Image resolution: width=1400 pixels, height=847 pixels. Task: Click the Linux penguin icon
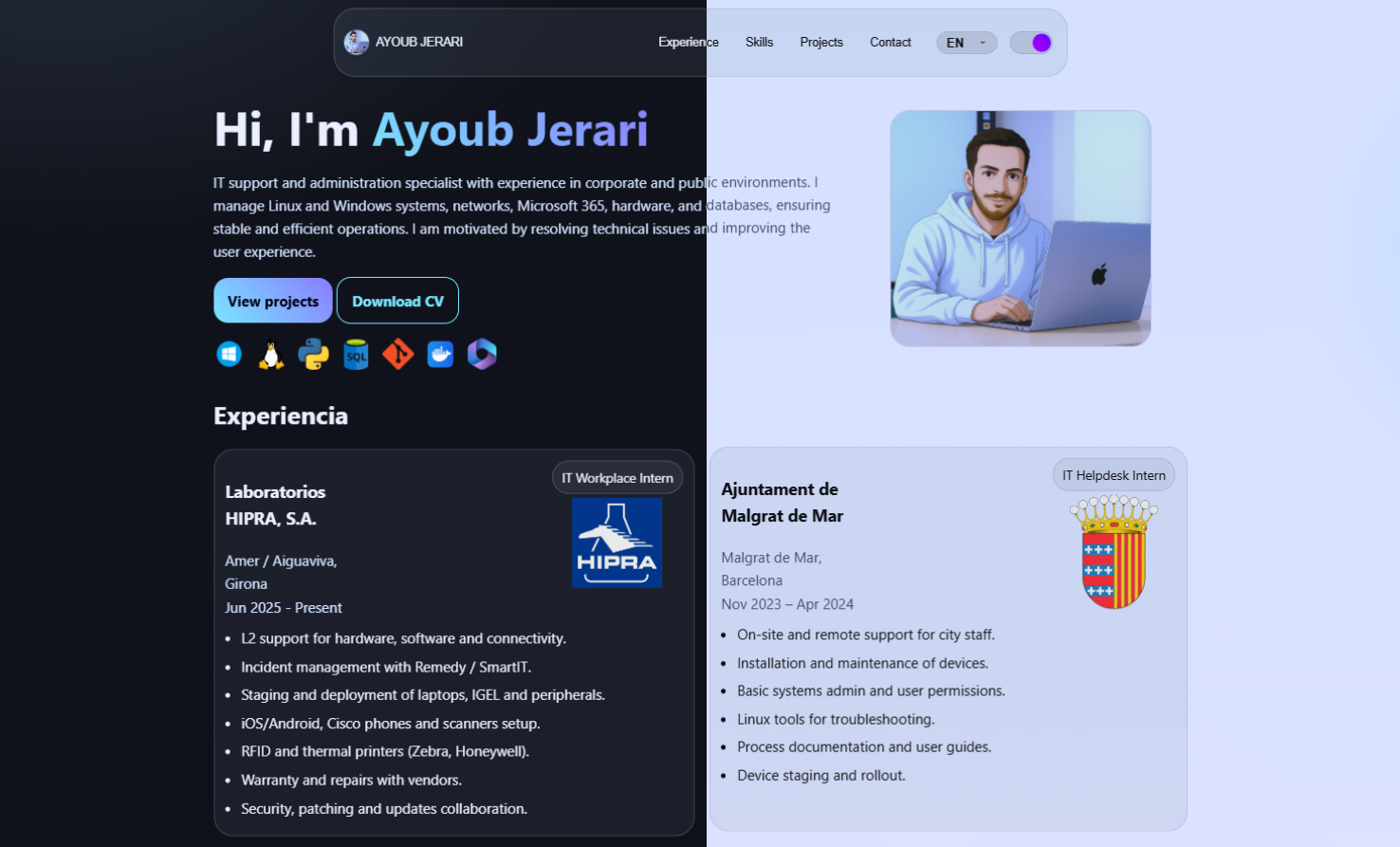pos(271,355)
